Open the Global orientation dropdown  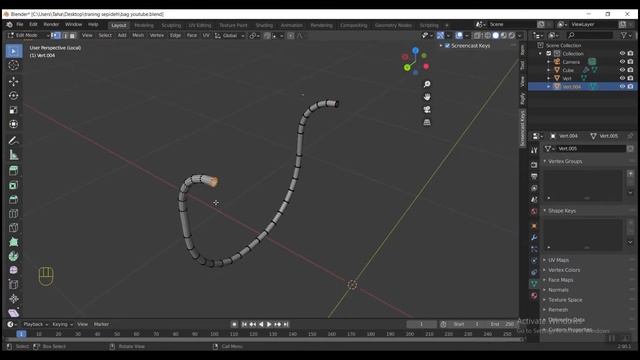[230, 36]
